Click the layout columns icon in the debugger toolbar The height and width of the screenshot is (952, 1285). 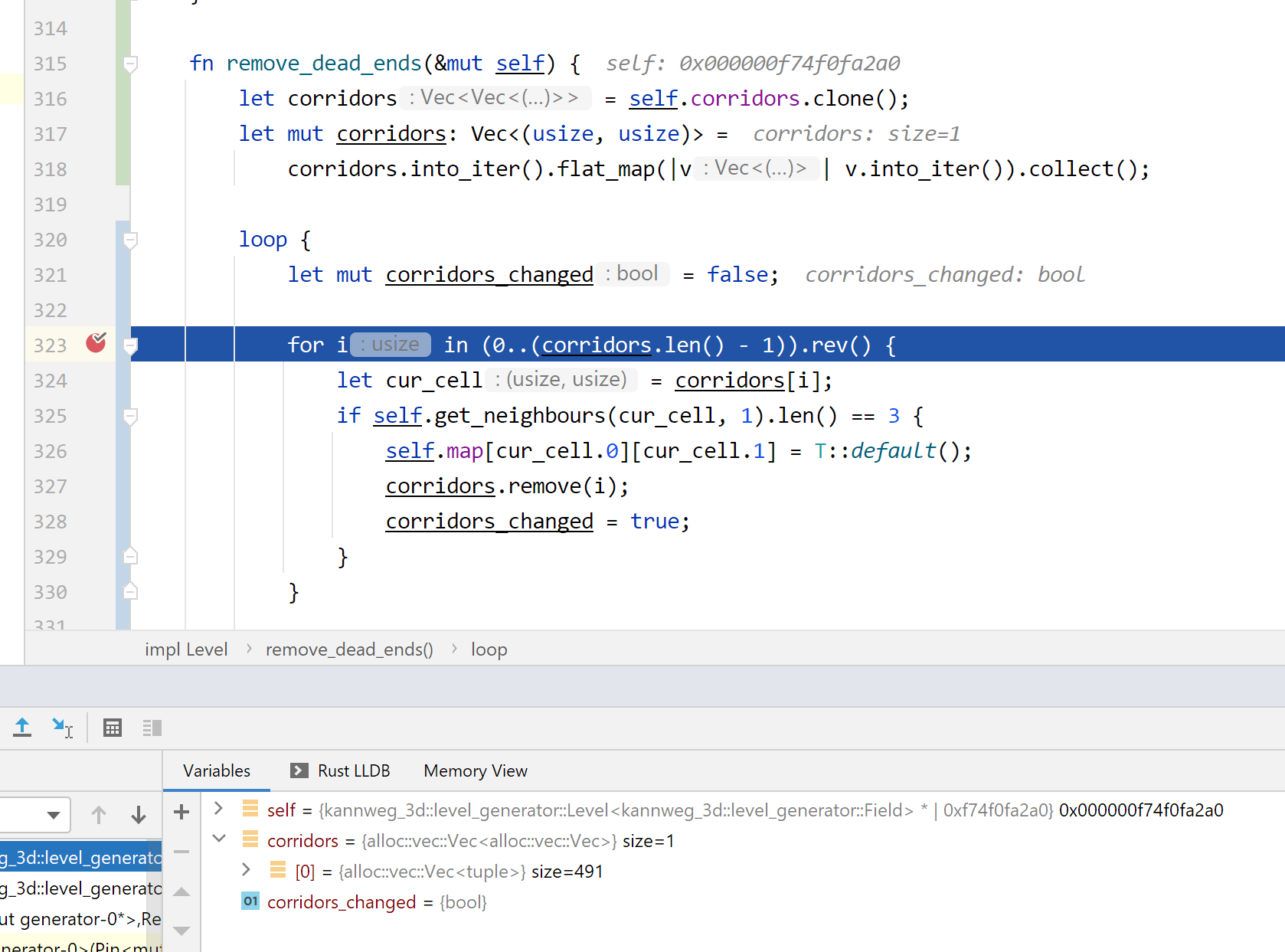click(x=152, y=727)
